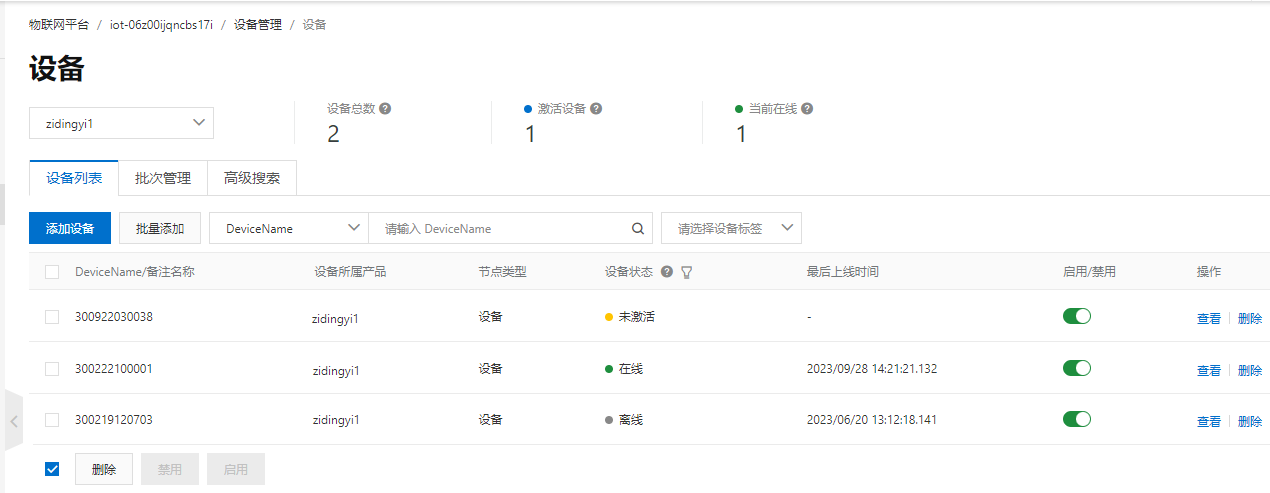1270x493 pixels.
Task: Click the 设备管理 breadcrumb link
Action: click(258, 24)
